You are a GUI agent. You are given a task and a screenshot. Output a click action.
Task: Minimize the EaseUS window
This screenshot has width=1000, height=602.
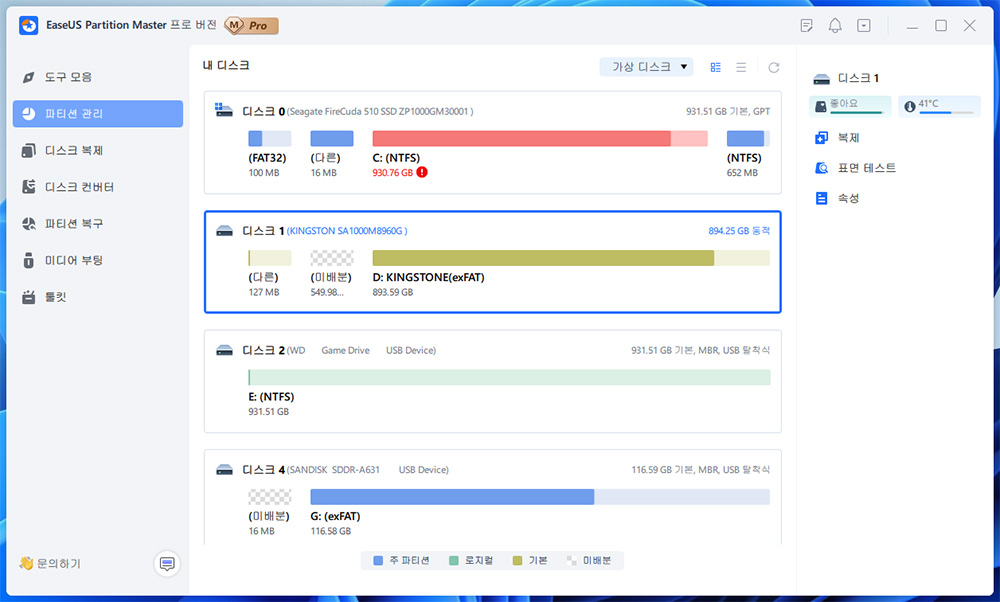912,26
